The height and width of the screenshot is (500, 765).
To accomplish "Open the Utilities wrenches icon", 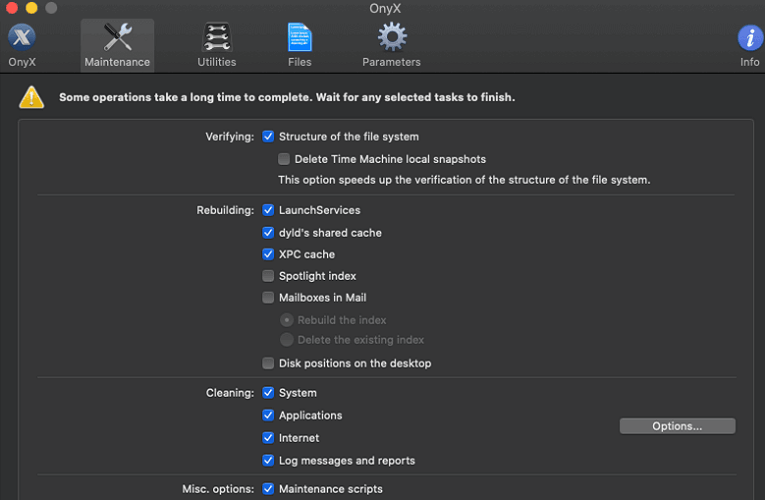I will [217, 37].
